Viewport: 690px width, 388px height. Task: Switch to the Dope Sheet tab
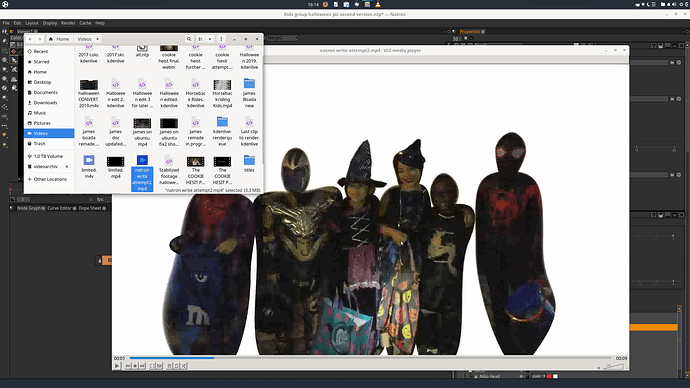coord(90,208)
